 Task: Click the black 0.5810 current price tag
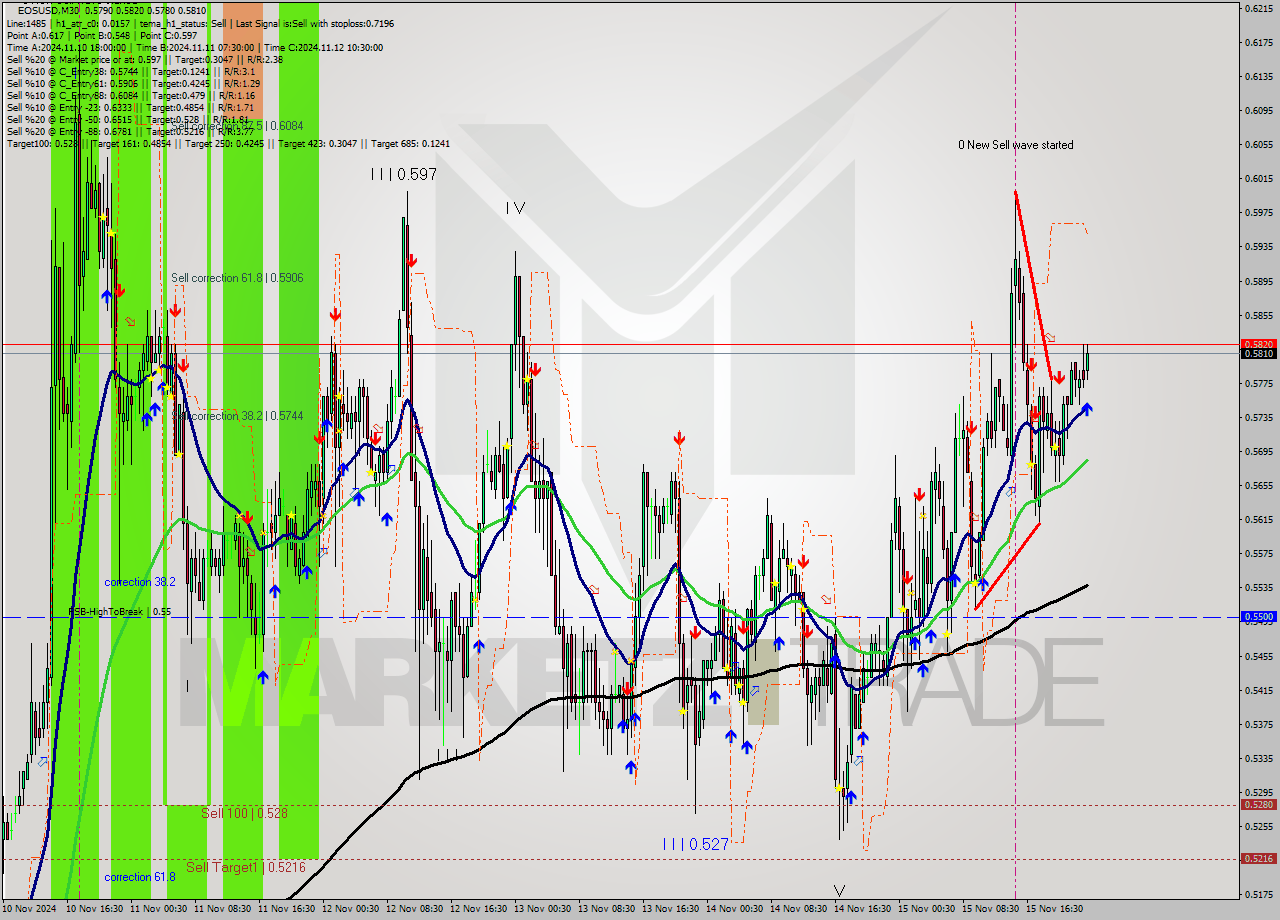click(1258, 354)
